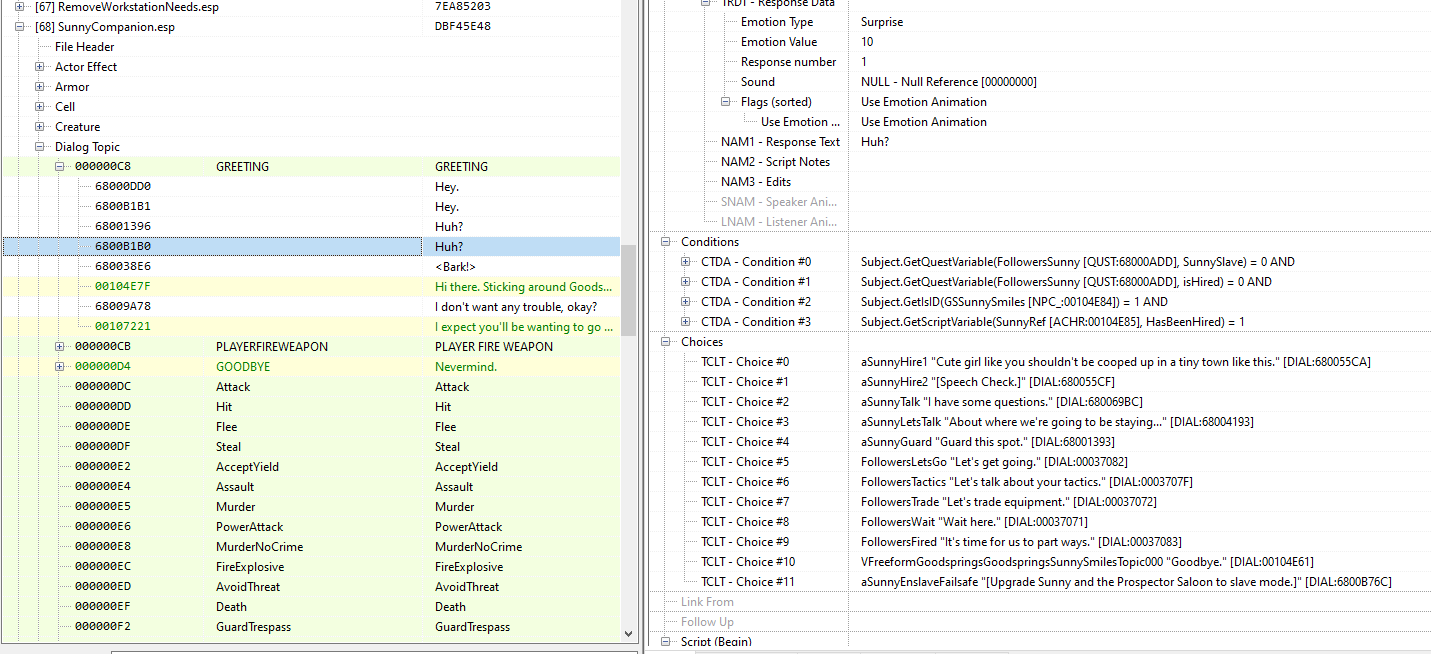The image size is (1431, 654).
Task: Select the 000000DE Flee topic
Action: [x=310, y=427]
